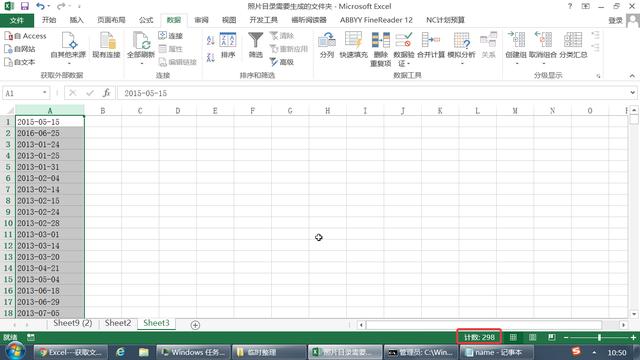Click zoom out minus button
Viewport: 640px width, 360px height.
pyautogui.click(x=566, y=338)
